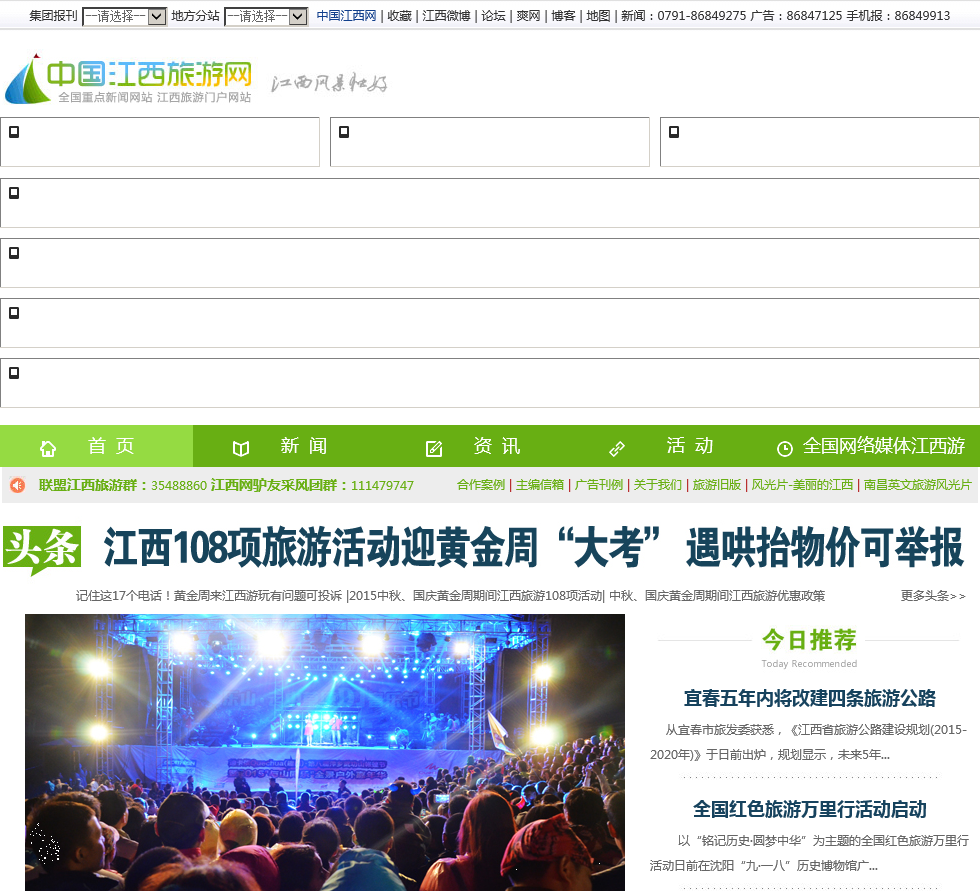The width and height of the screenshot is (980, 891).
Task: Open the 中国江西网 top link
Action: (346, 16)
